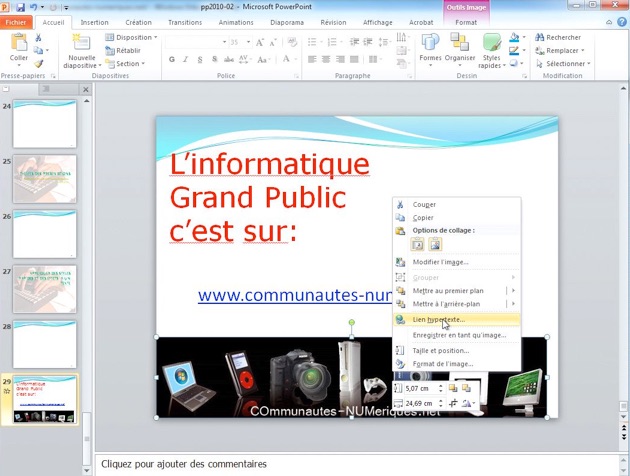Viewport: 630px width, 476px height.
Task: Choose Copier in context menu
Action: (x=456, y=217)
